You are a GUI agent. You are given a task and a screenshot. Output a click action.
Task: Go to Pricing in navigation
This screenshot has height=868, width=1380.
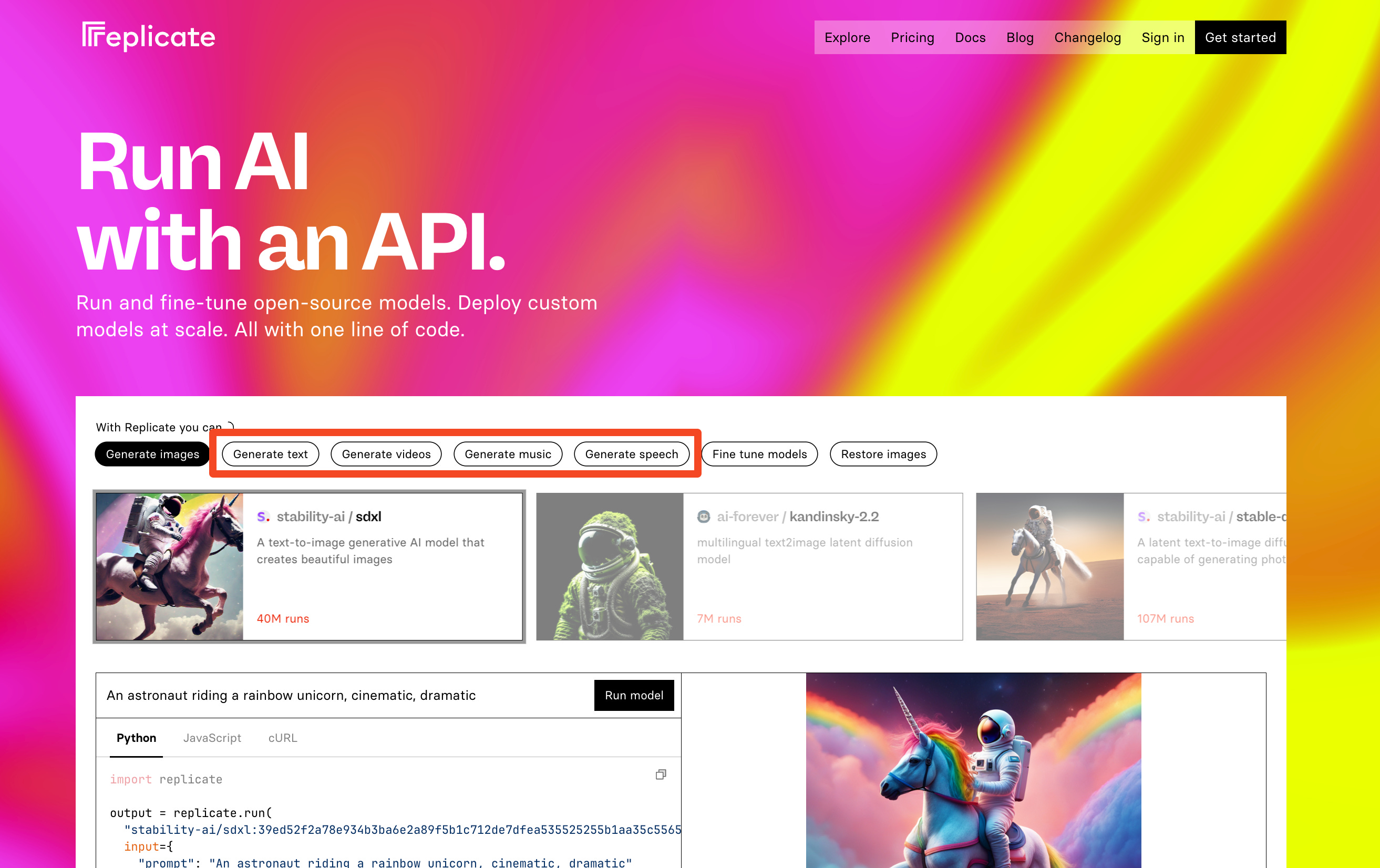pyautogui.click(x=912, y=38)
